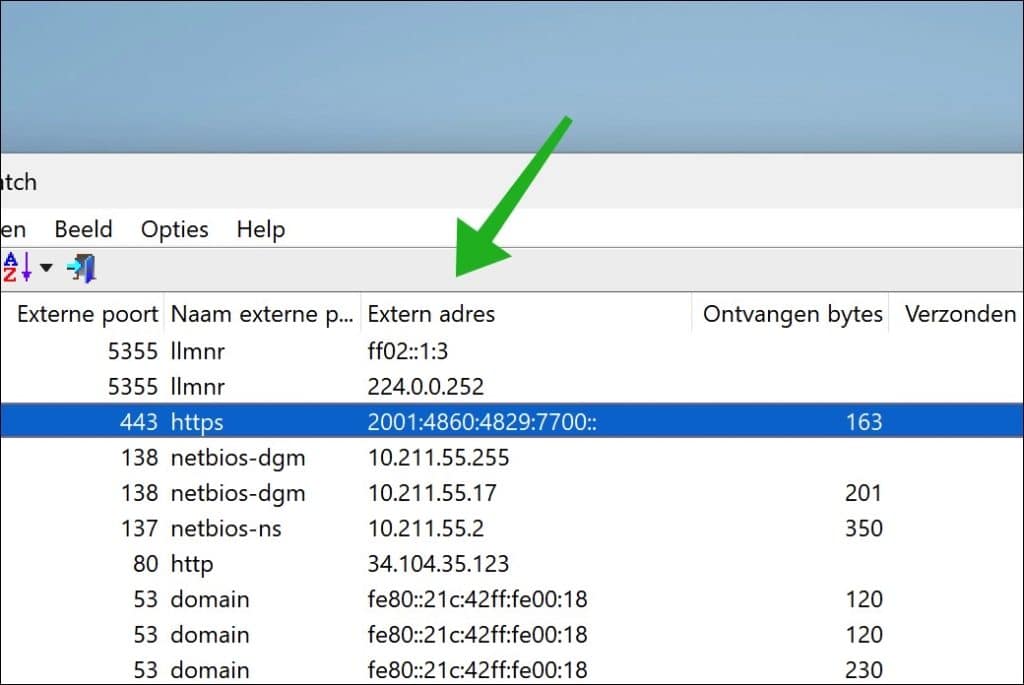Image resolution: width=1024 pixels, height=685 pixels.
Task: Click the received bytes value 201
Action: click(863, 492)
